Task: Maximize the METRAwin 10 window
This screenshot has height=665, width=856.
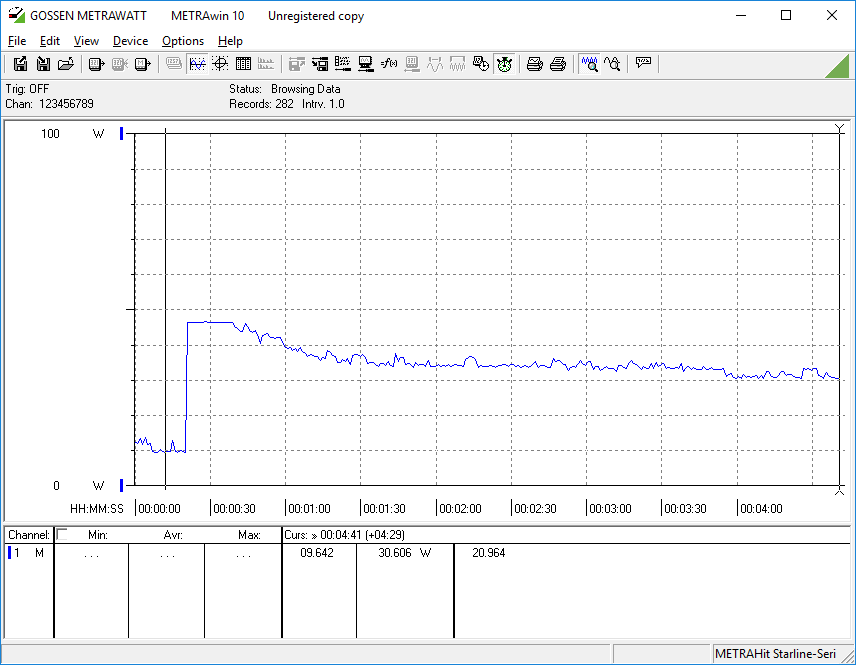Action: click(786, 15)
